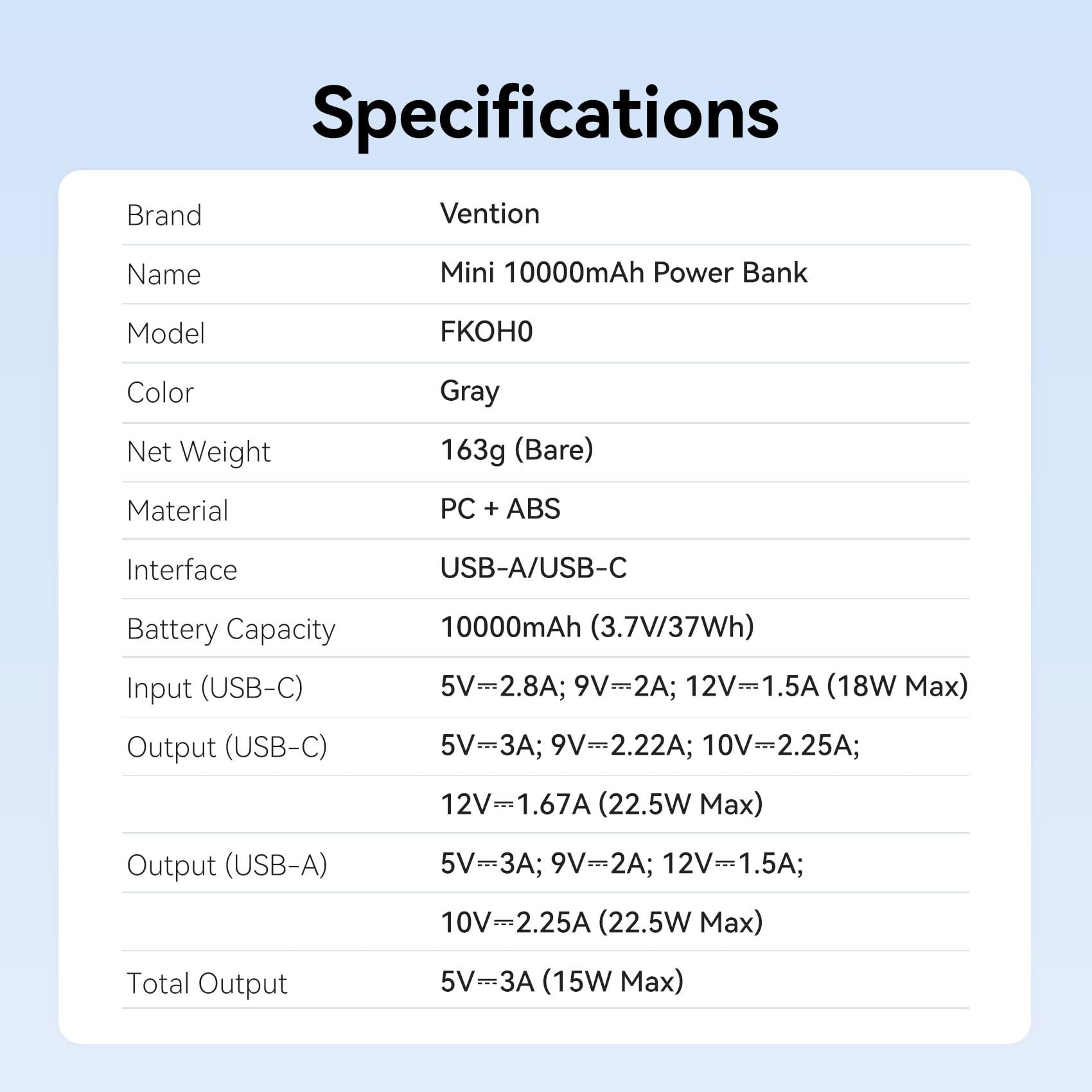Click the PC + ABS value
The width and height of the screenshot is (1092, 1092).
(500, 509)
